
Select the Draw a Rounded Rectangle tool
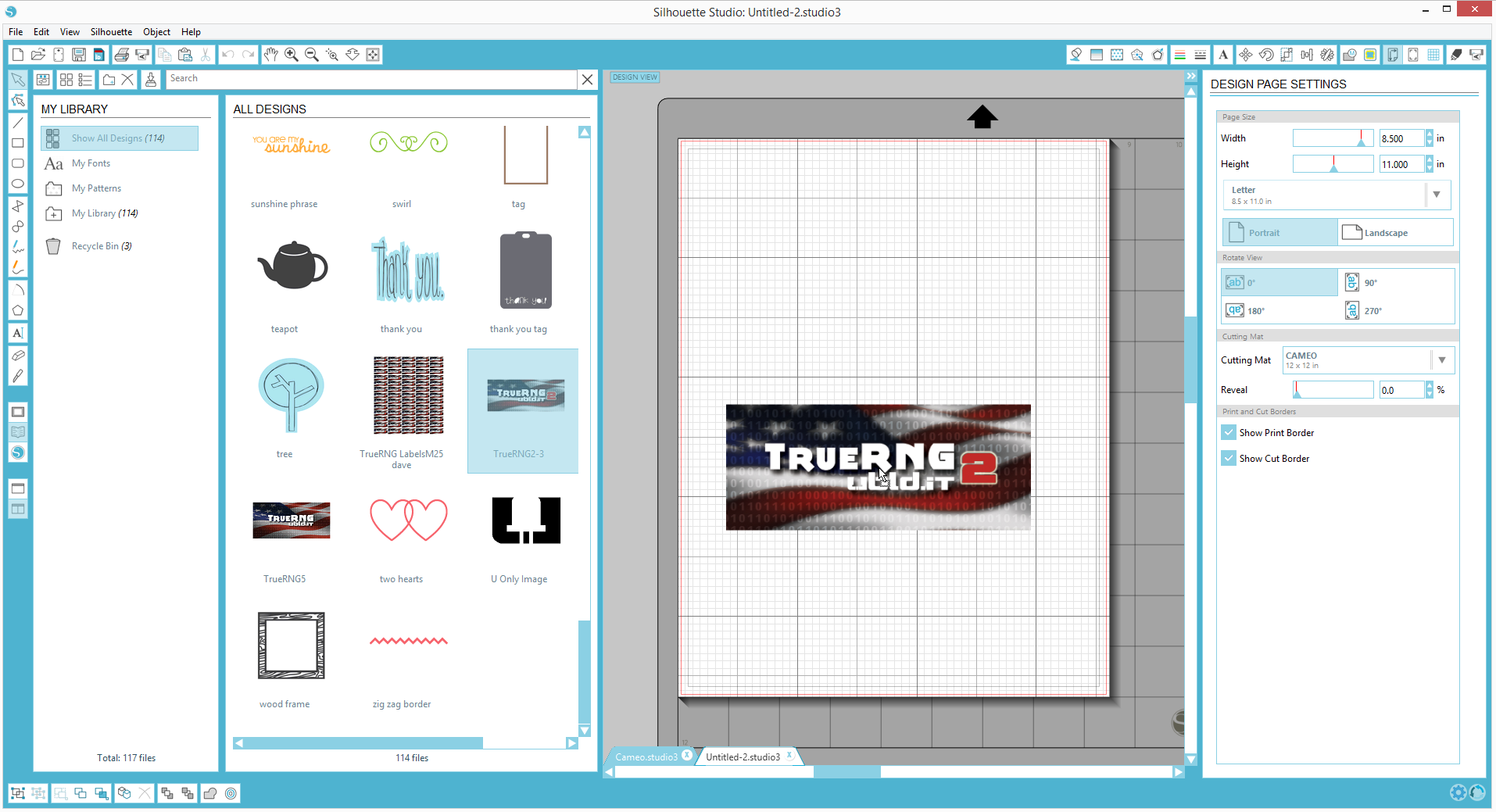click(18, 163)
